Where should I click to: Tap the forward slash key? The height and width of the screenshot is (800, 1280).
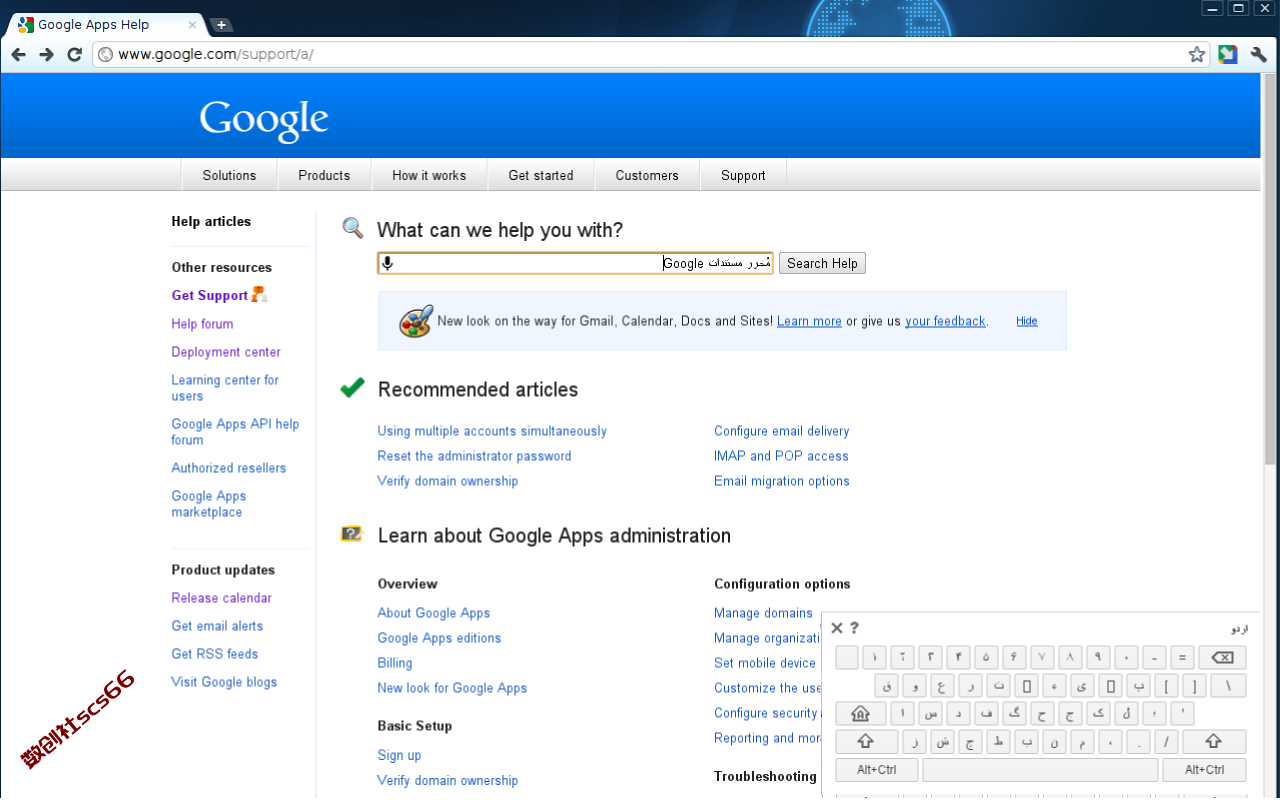pyautogui.click(x=1166, y=741)
